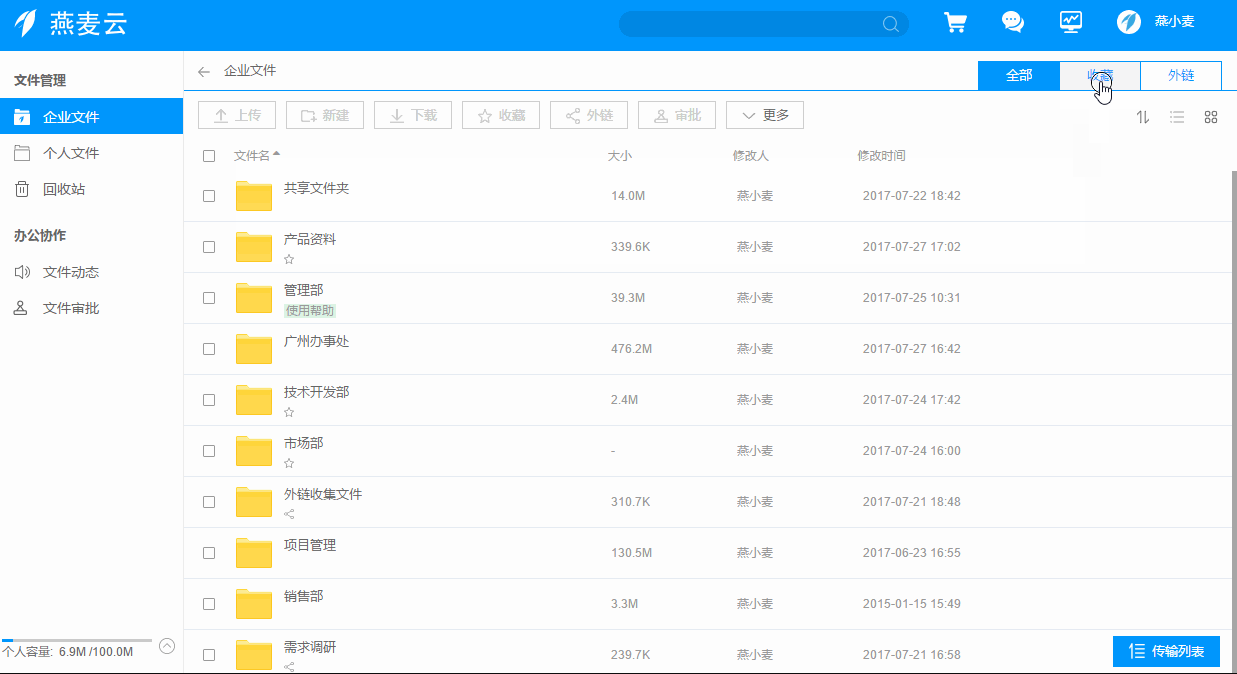Open the 外链 share link tool
The image size is (1237, 674).
point(588,114)
